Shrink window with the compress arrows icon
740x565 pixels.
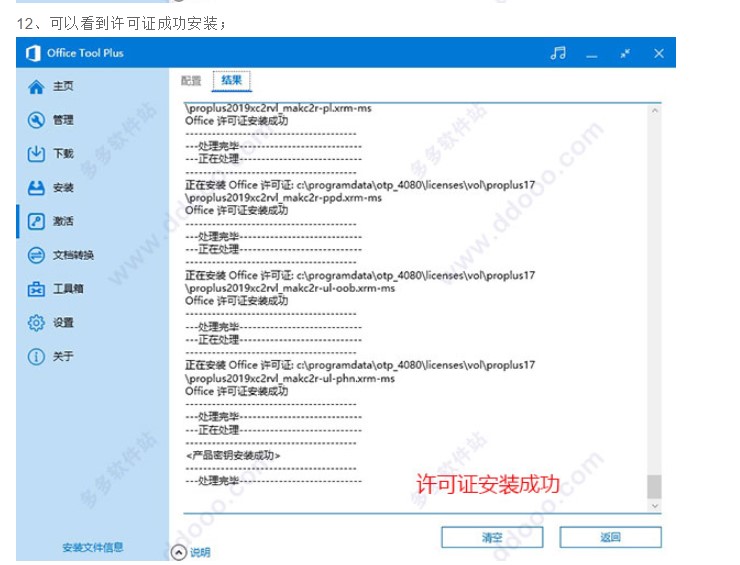pos(625,53)
